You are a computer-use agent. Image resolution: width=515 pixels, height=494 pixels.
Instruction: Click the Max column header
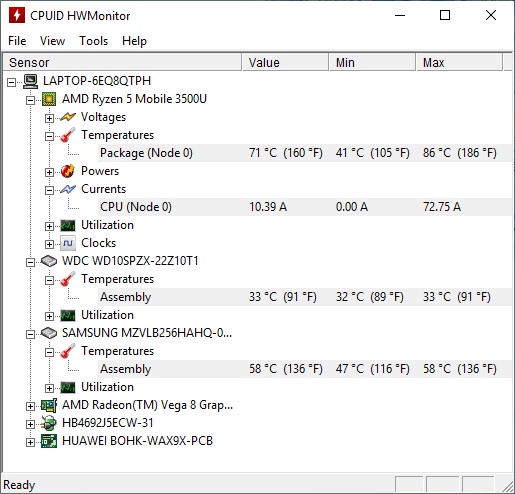click(459, 62)
